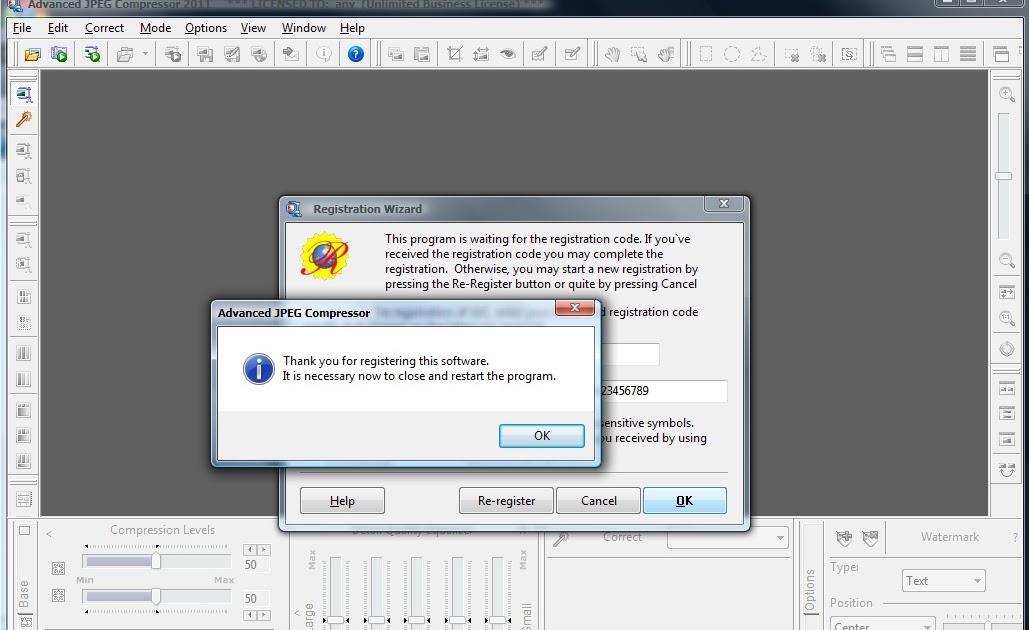Click the right arrow of the upper compression stepper
Screen dimensions: 1029x630
tap(263, 549)
